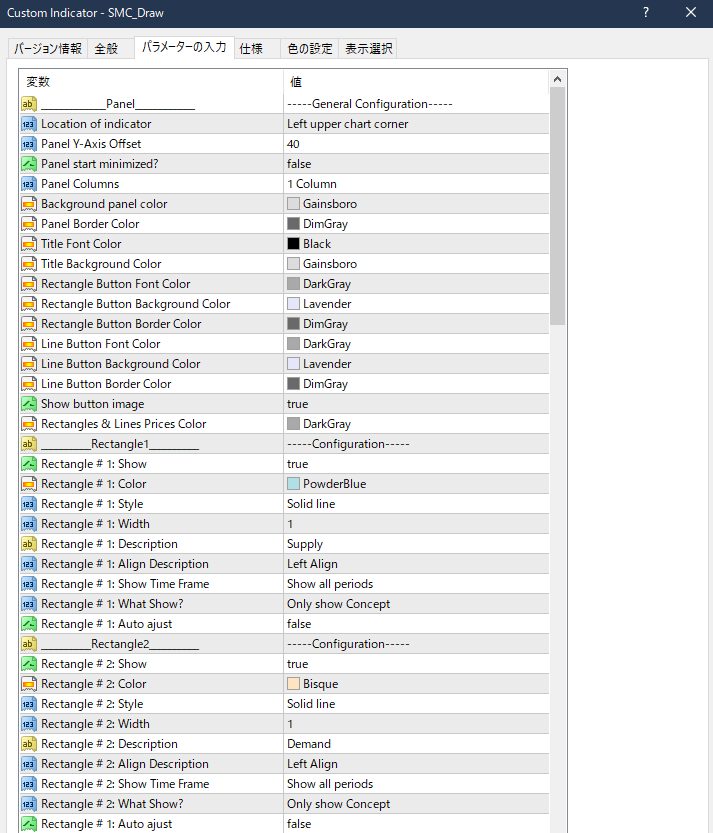Screen dimensions: 713x833
Task: Click the color icon for Line Button Font Color
Action: 29,344
